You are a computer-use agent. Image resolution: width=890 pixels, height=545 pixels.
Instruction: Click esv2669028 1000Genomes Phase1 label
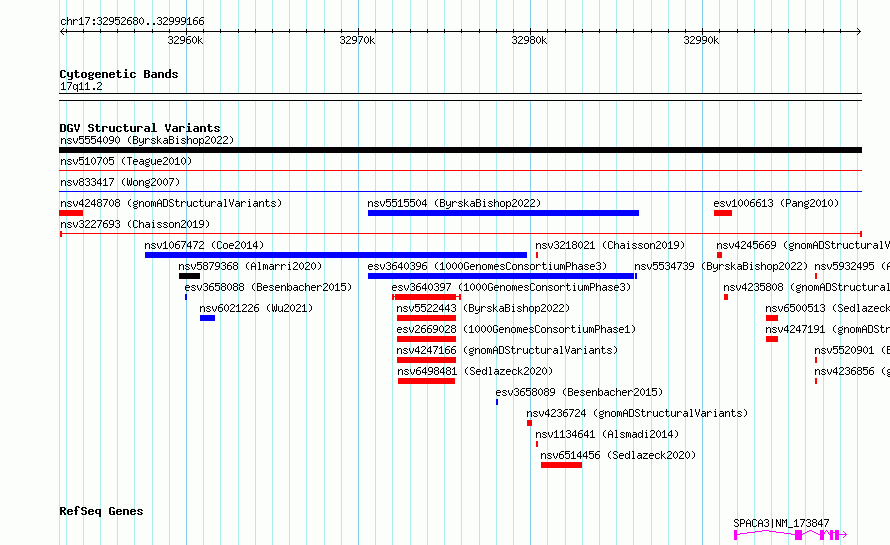(516, 329)
